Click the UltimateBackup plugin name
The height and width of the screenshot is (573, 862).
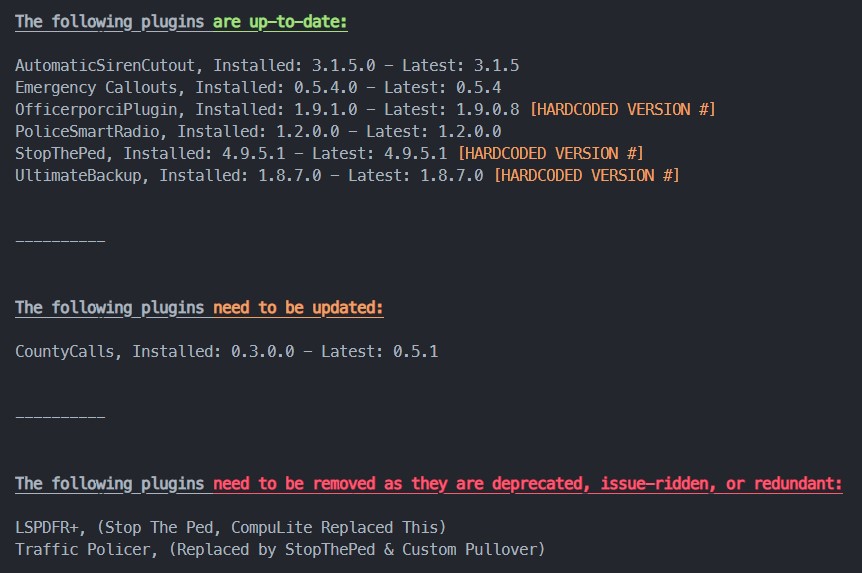[82, 175]
